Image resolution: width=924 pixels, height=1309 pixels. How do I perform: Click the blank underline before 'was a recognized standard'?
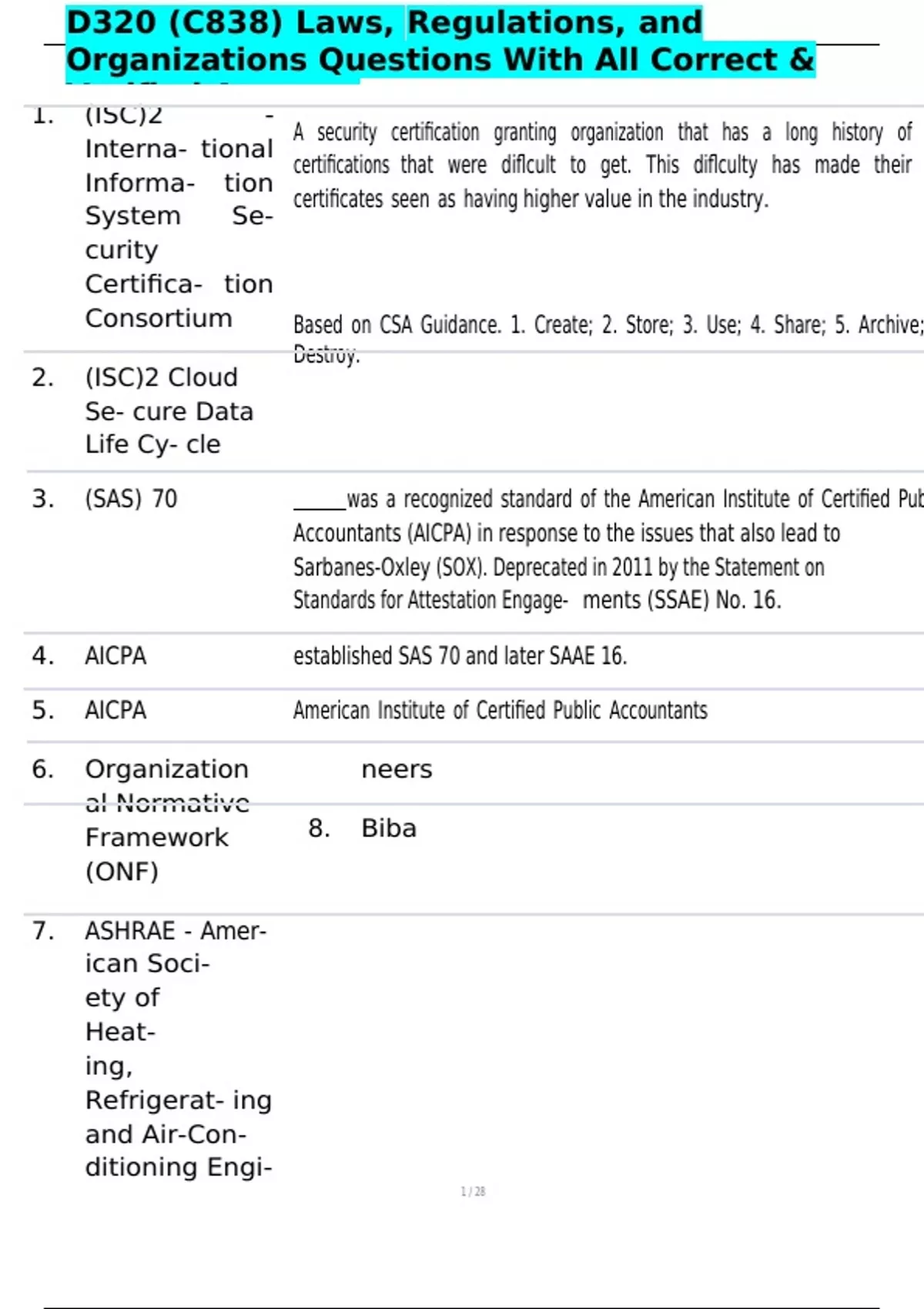click(x=320, y=502)
